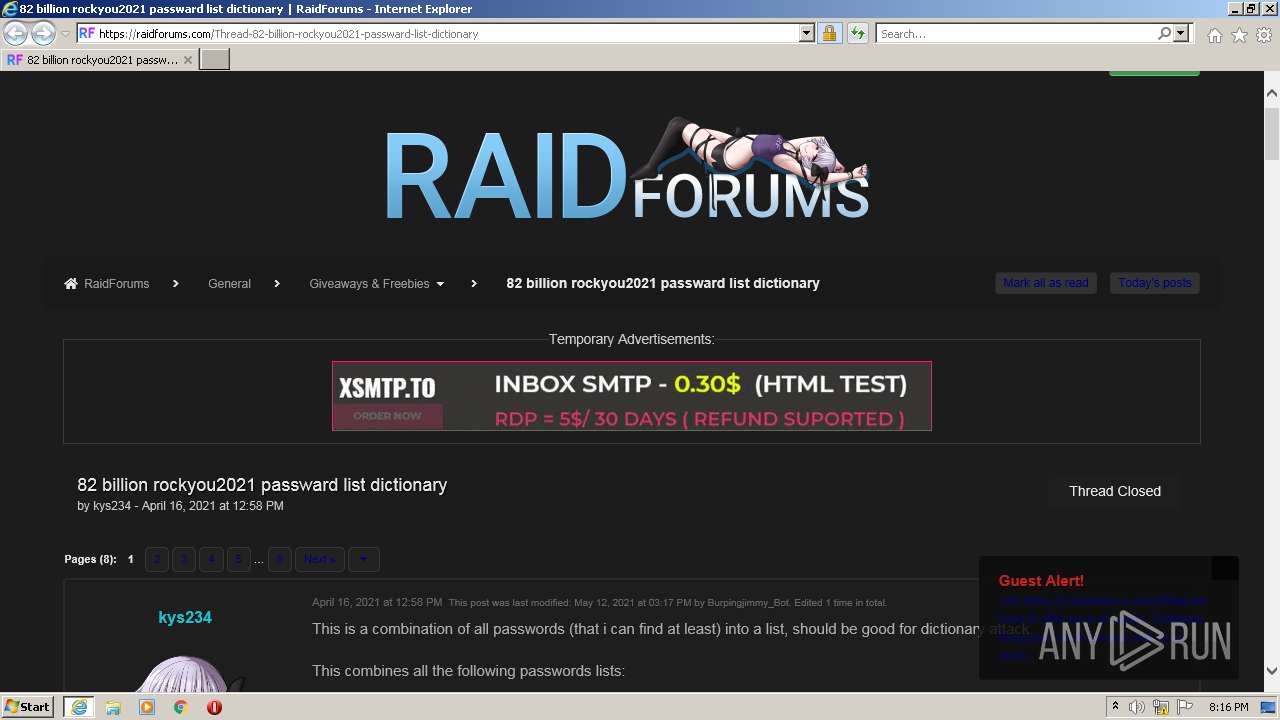Click the 'Thread Closed' button
Viewport: 1280px width, 720px height.
(1115, 491)
